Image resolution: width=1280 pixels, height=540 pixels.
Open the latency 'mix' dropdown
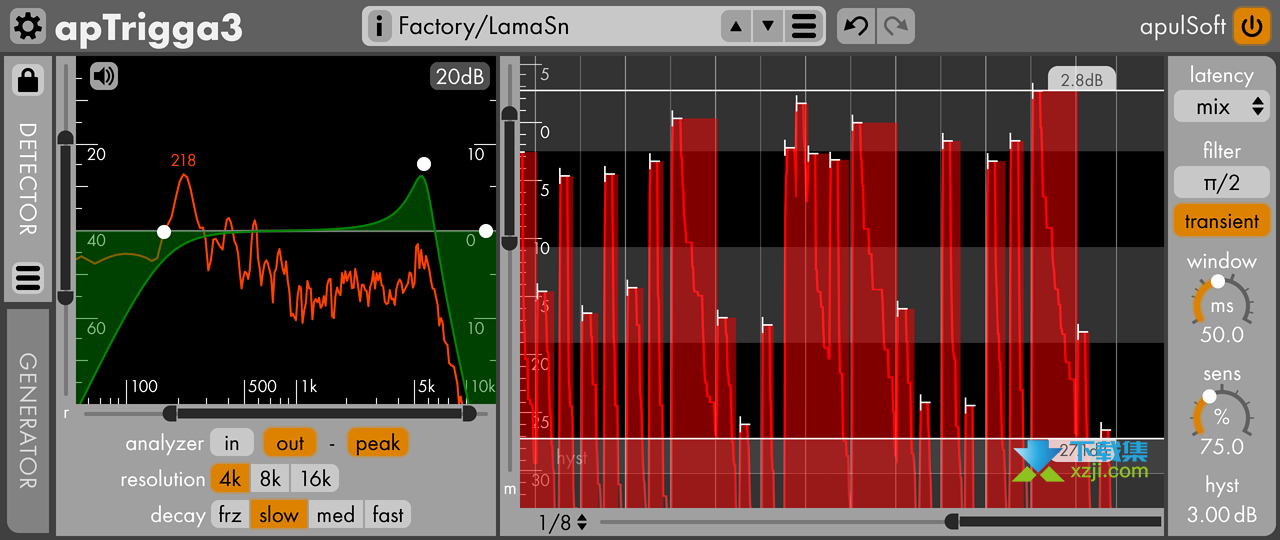point(1222,106)
